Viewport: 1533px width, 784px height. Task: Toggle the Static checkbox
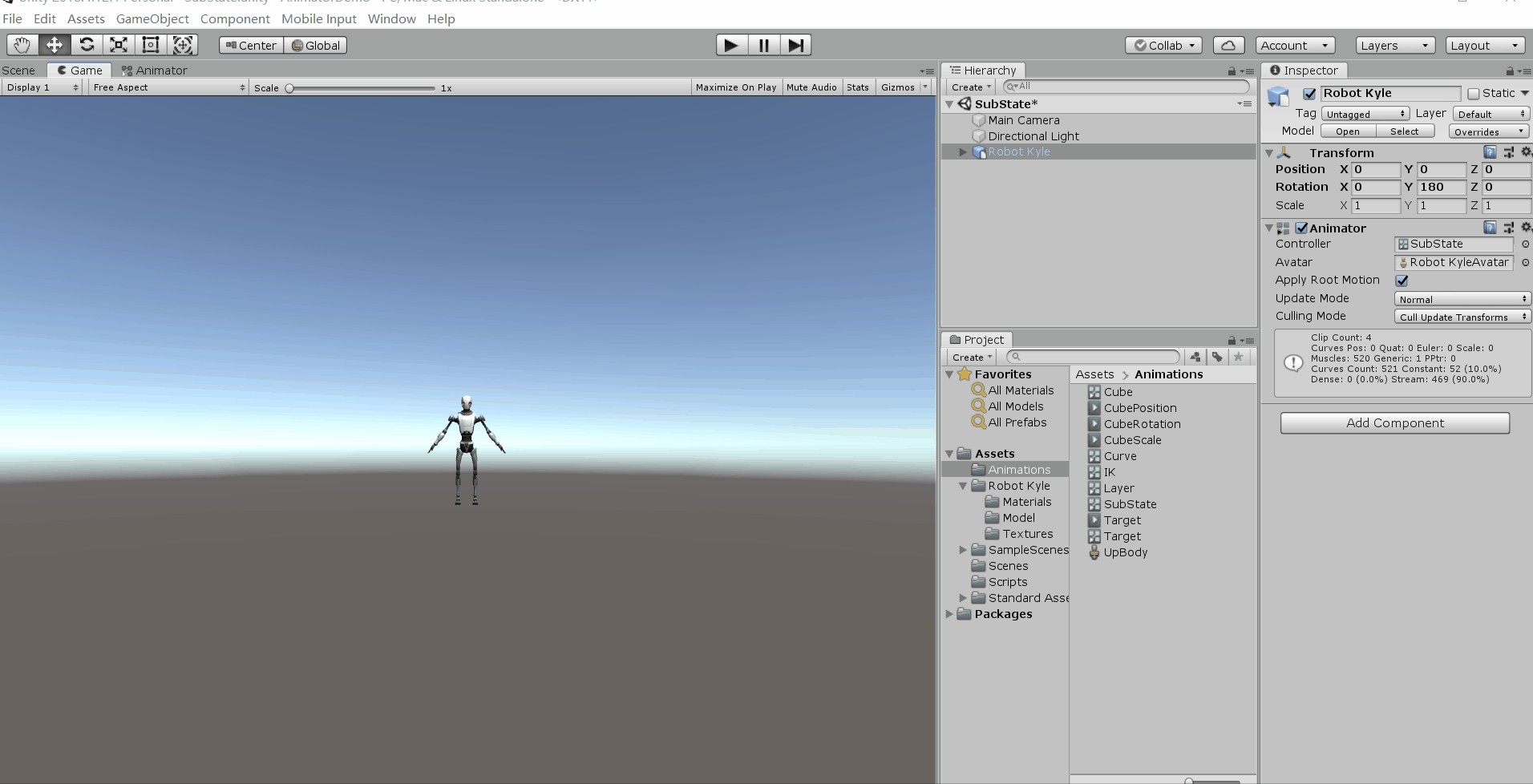pyautogui.click(x=1473, y=94)
